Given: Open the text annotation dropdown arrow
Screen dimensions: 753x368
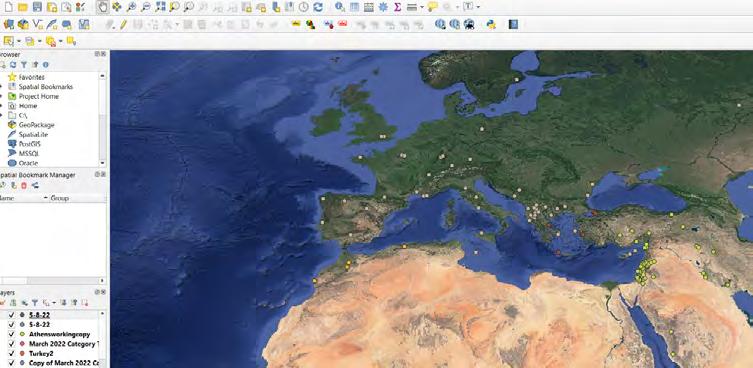Looking at the screenshot, I should 478,7.
